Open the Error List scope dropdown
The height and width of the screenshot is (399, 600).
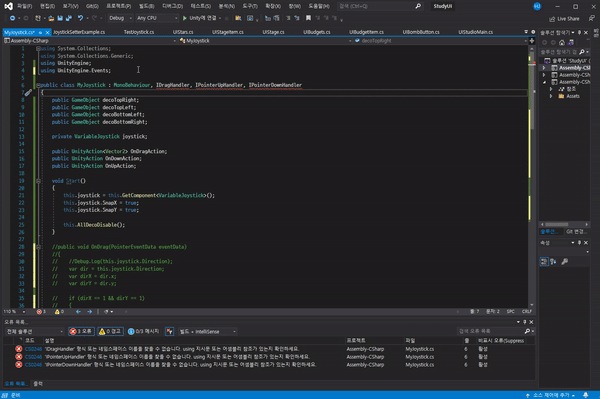tap(34, 331)
